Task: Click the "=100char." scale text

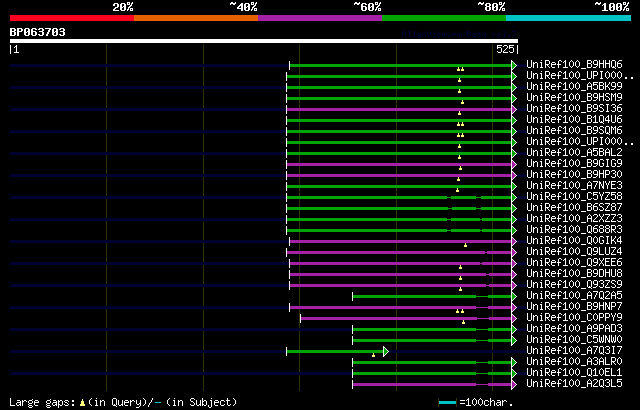Action: pos(486,403)
